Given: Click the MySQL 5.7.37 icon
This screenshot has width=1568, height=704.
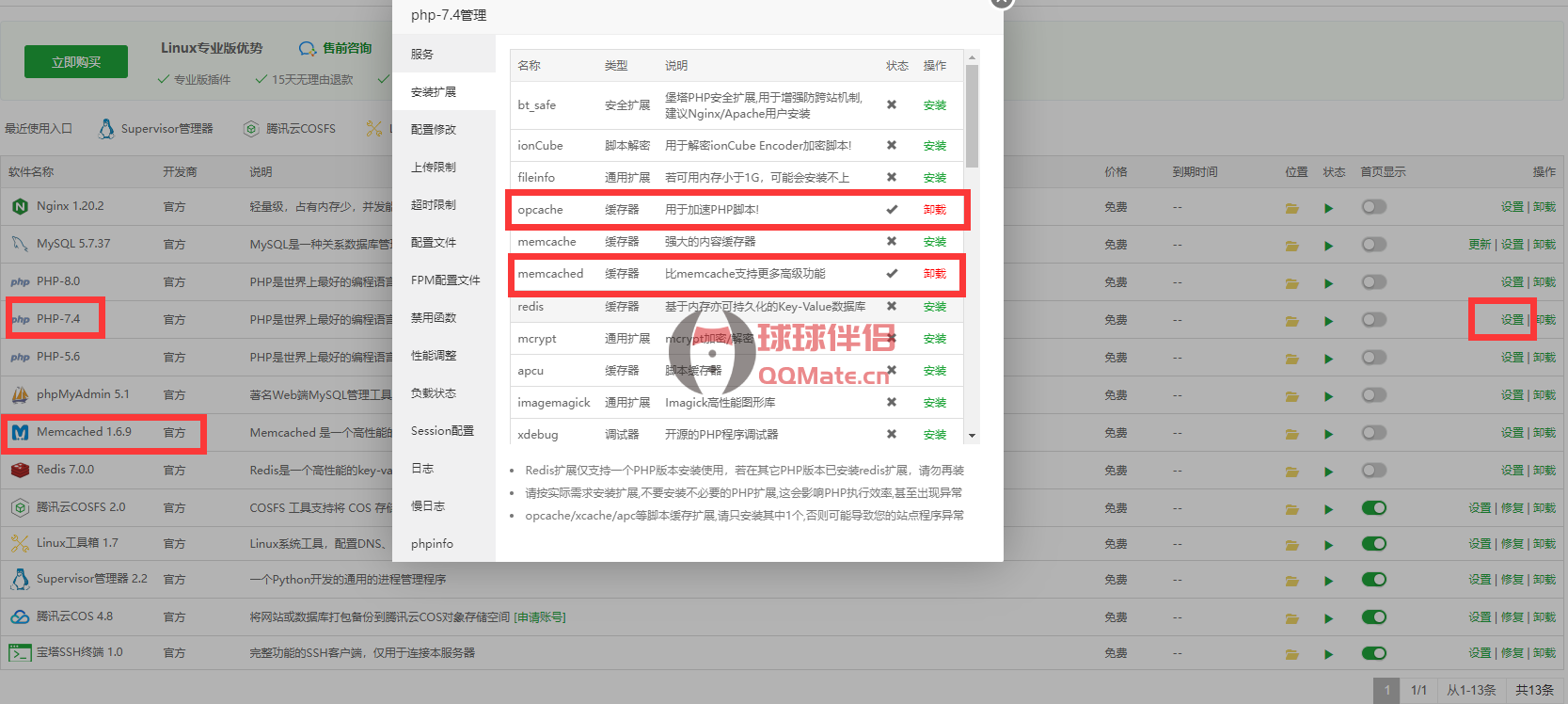Looking at the screenshot, I should pos(20,244).
